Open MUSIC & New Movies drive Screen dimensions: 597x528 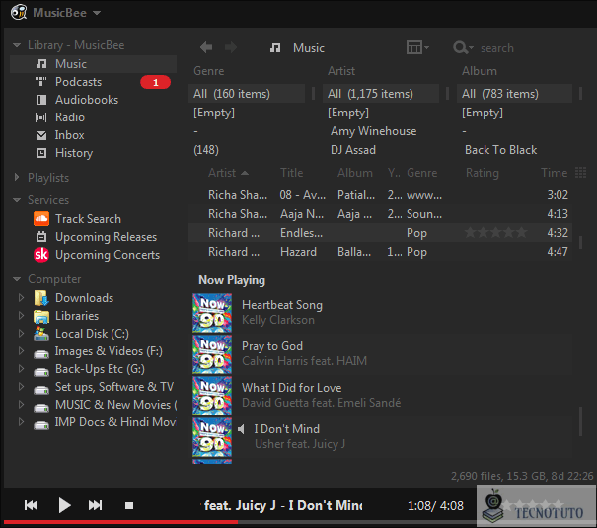click(116, 405)
